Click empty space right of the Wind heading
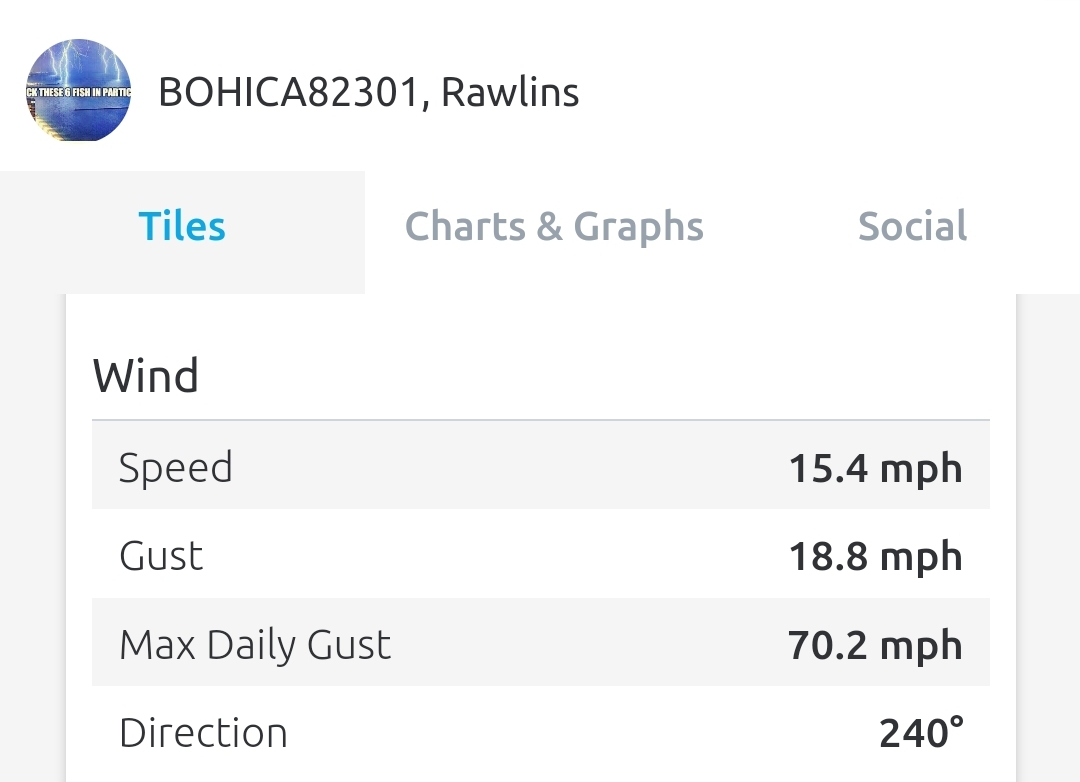 600,376
